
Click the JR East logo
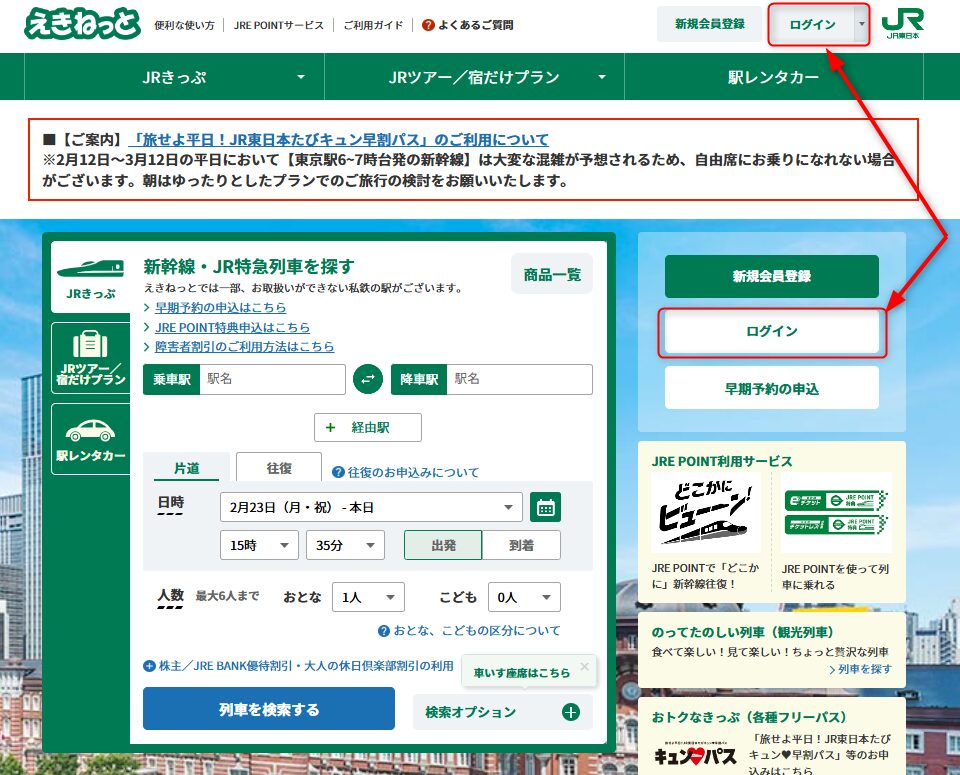click(903, 24)
